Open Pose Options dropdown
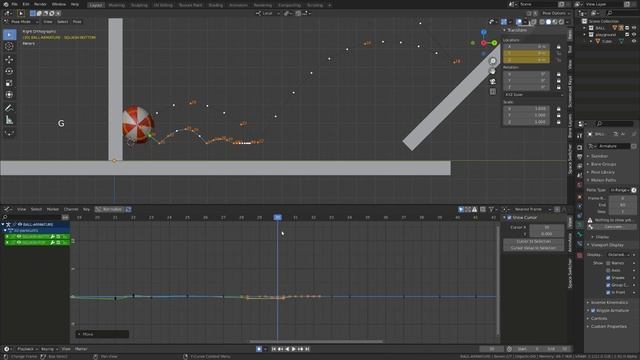This screenshot has height=360, width=640. tap(556, 13)
